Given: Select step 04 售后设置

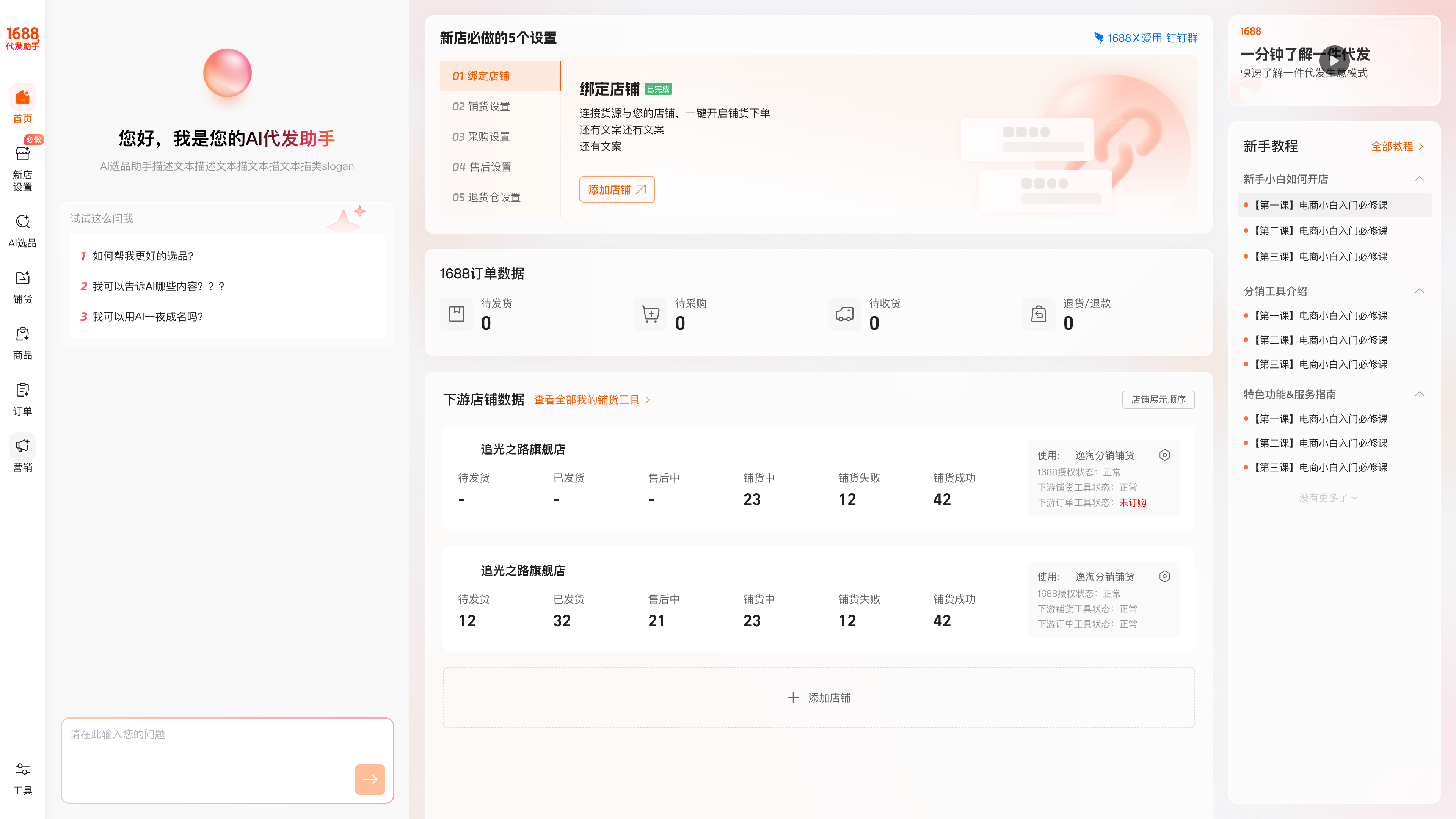Looking at the screenshot, I should (x=500, y=167).
